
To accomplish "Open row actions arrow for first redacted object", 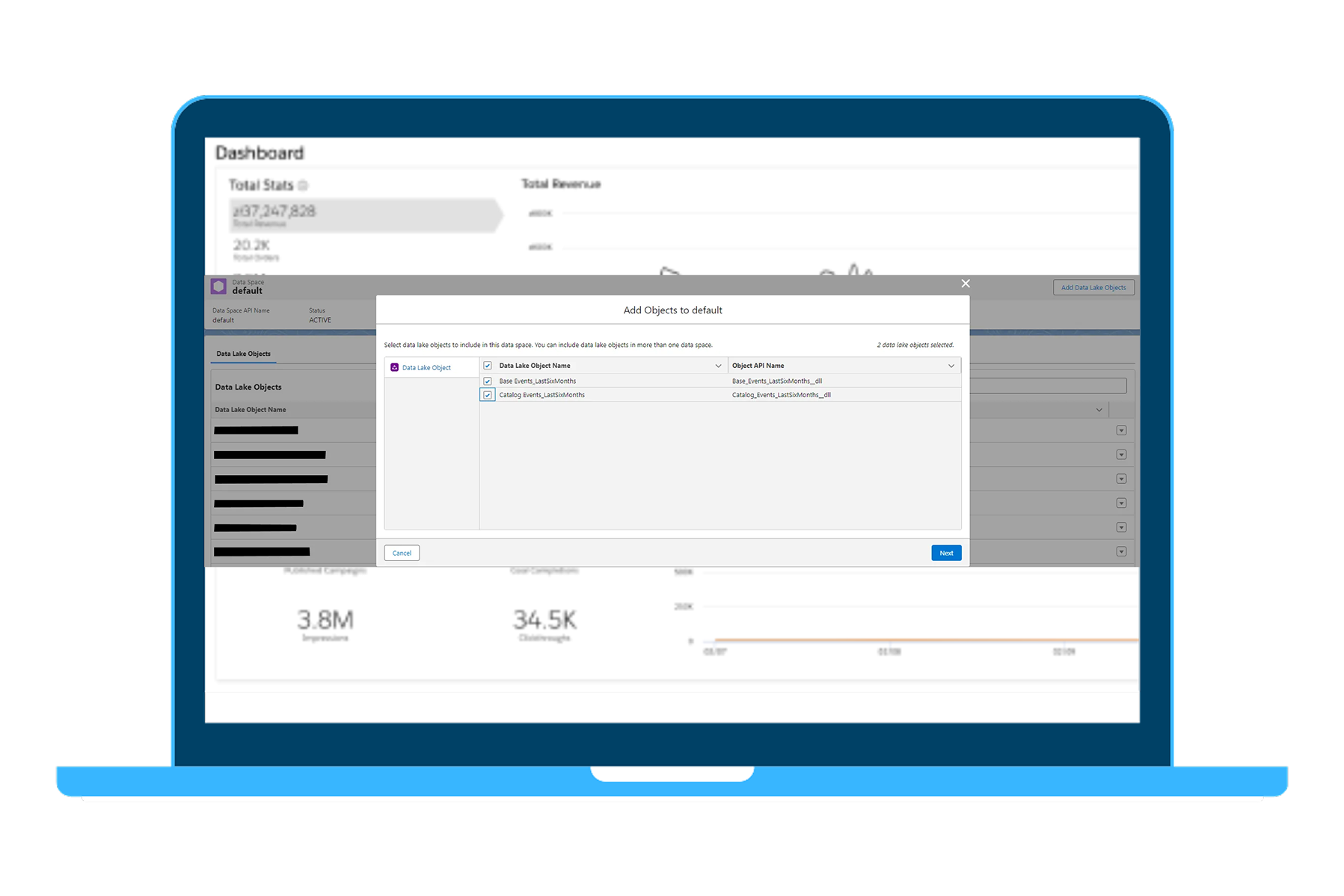I will pyautogui.click(x=1121, y=430).
